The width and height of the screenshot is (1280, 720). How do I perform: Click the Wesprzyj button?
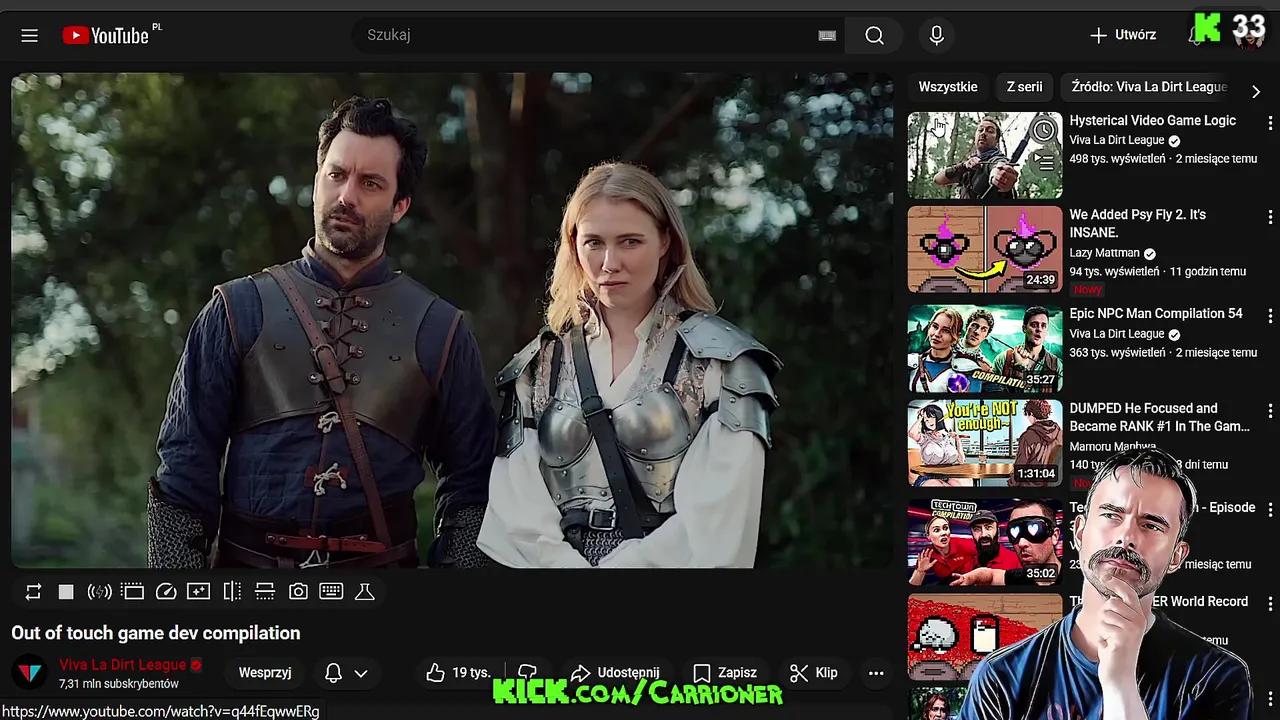click(265, 673)
